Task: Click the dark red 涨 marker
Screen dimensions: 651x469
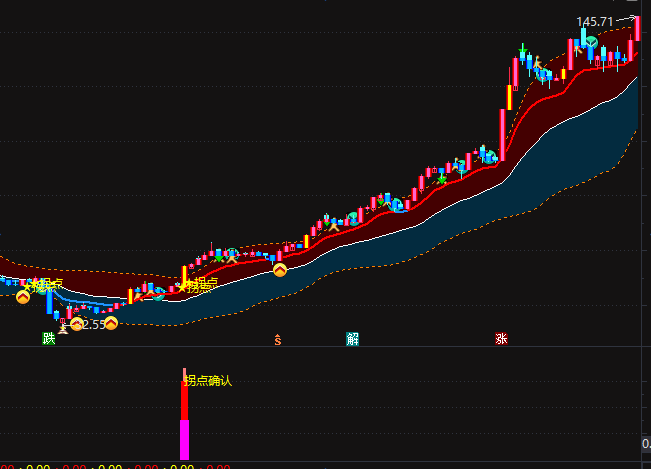Action: pyautogui.click(x=502, y=339)
